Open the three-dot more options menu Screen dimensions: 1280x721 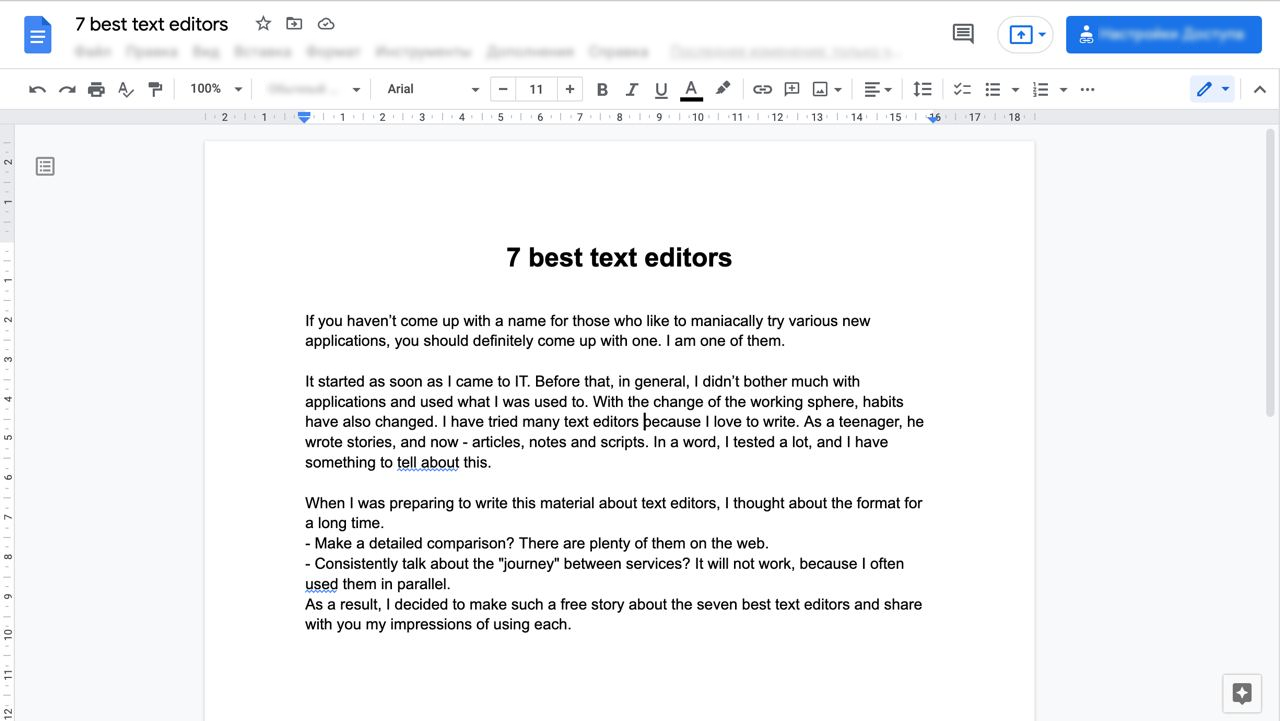click(1087, 90)
